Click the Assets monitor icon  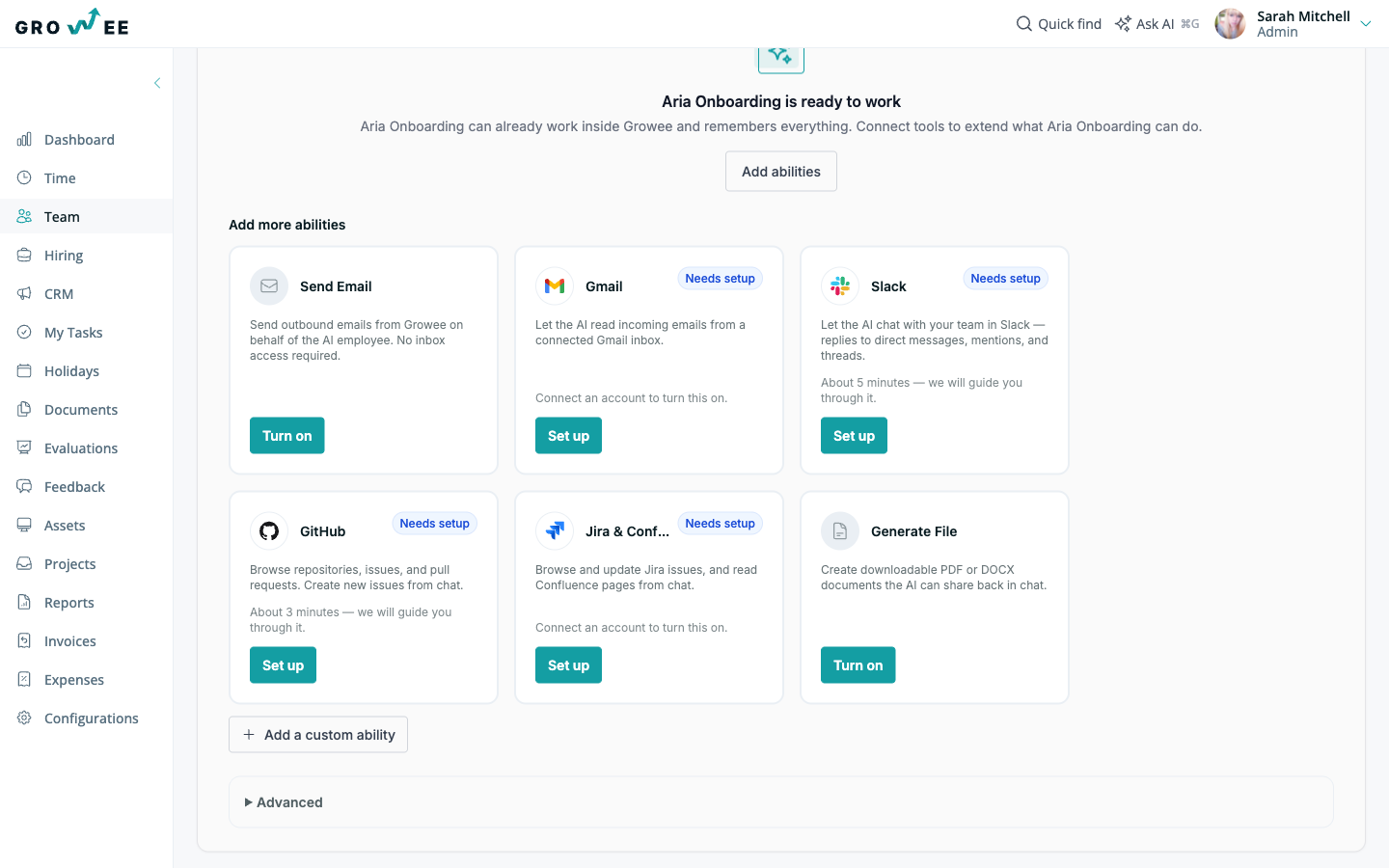pyautogui.click(x=24, y=525)
